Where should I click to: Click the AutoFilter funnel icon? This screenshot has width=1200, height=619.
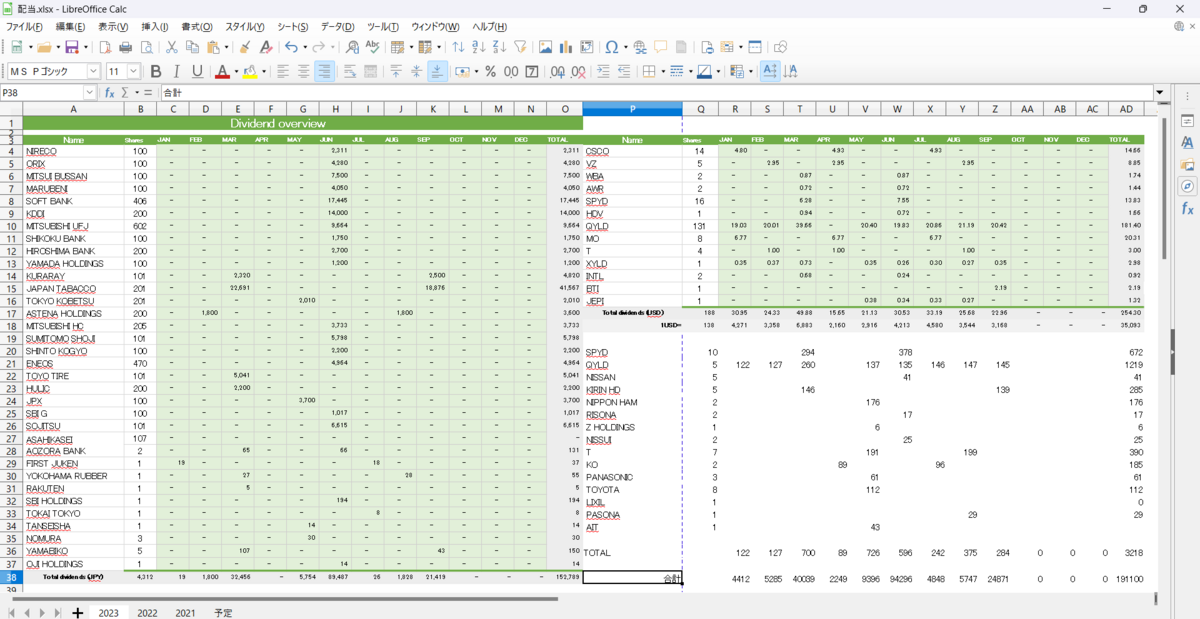pos(522,47)
